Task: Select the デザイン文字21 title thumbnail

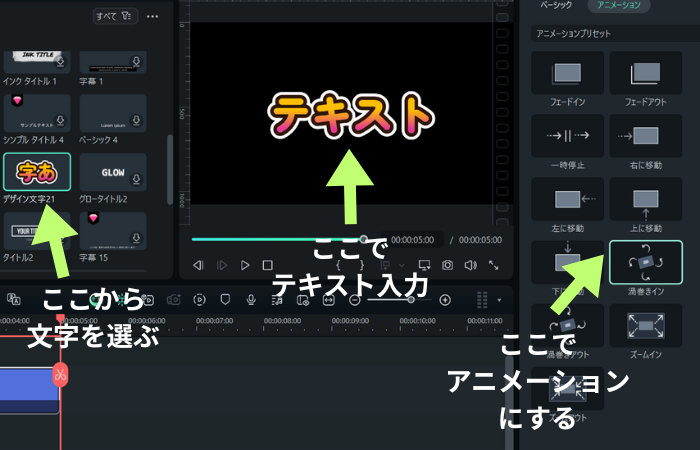Action: click(37, 172)
